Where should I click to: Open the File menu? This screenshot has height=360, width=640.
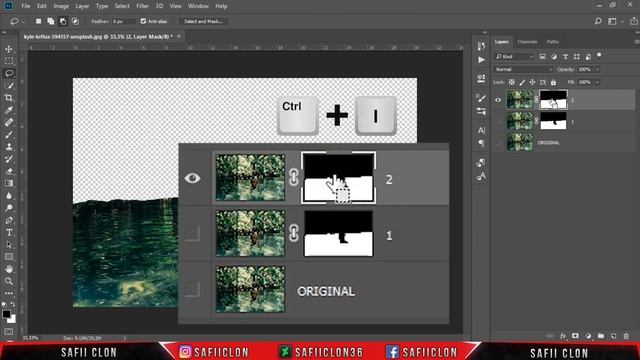point(26,6)
